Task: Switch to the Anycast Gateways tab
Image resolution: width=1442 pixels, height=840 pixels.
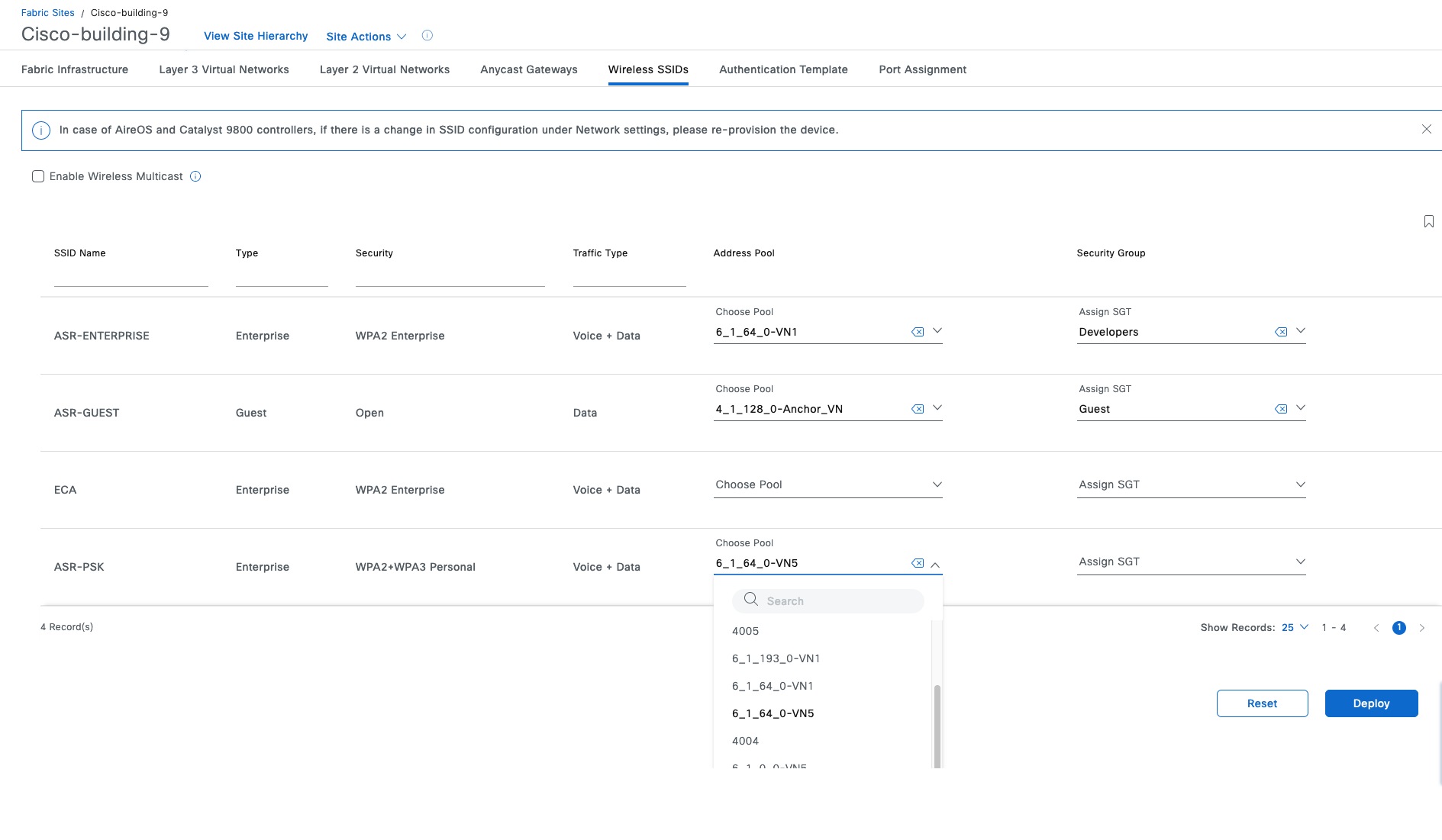Action: [x=528, y=69]
